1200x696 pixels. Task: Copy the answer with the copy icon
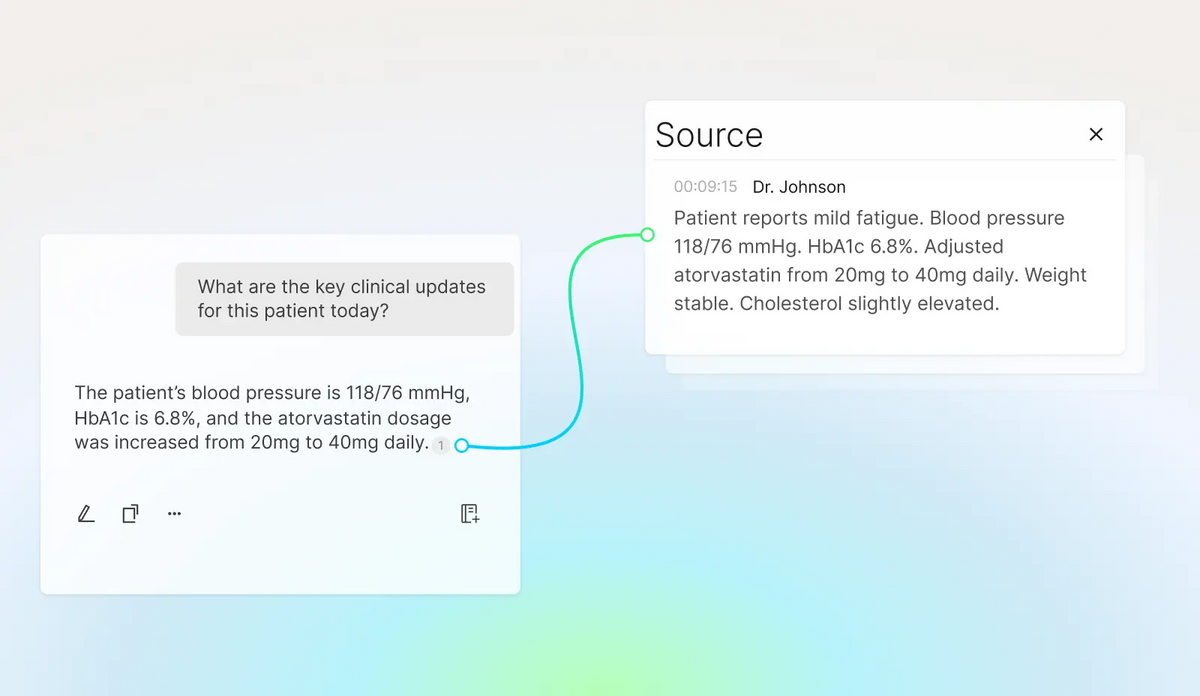click(130, 514)
